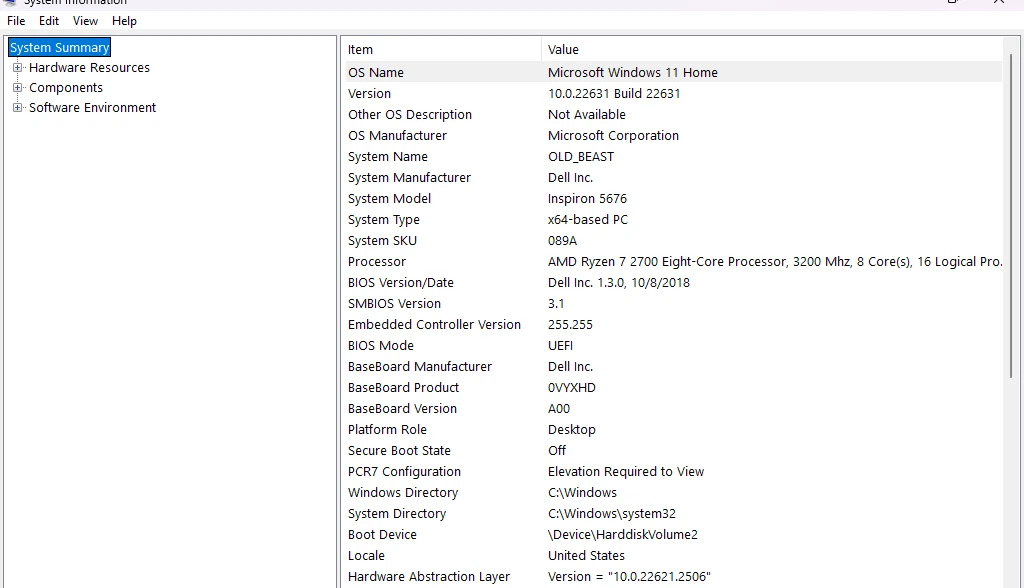Click the United States locale value
This screenshot has width=1024, height=588.
pyautogui.click(x=586, y=555)
